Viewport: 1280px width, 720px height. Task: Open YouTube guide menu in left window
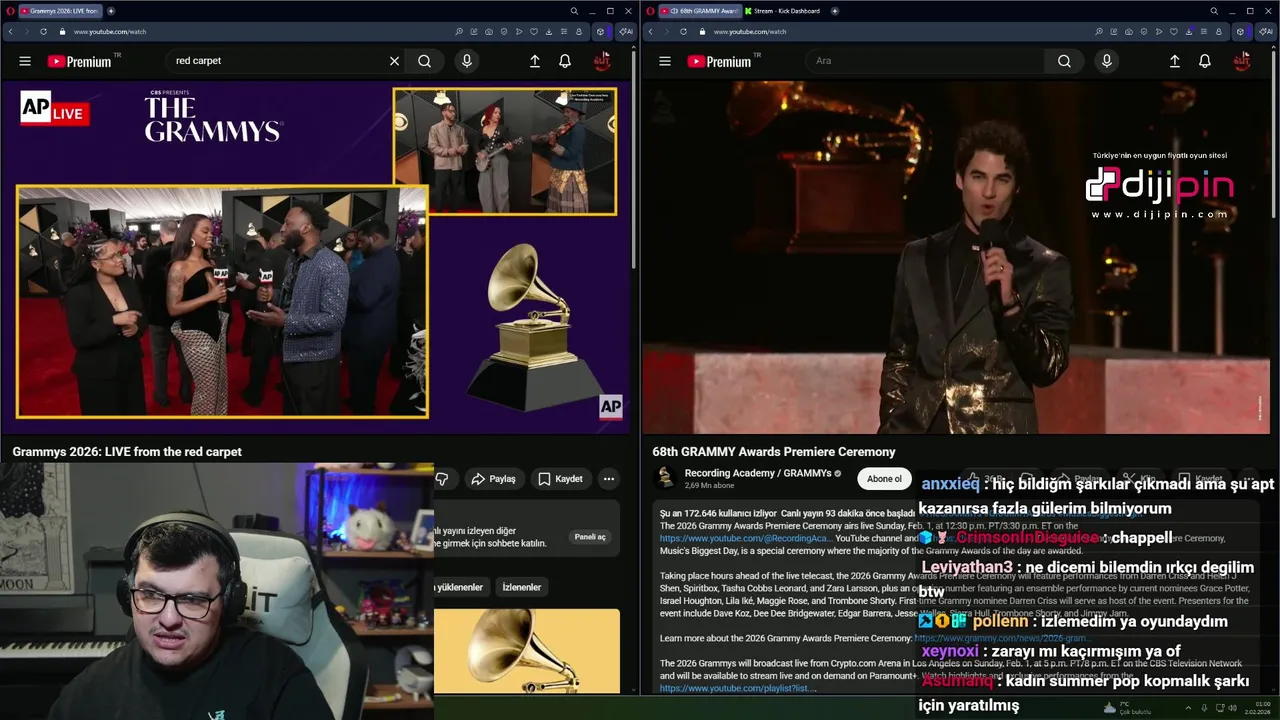tap(25, 61)
